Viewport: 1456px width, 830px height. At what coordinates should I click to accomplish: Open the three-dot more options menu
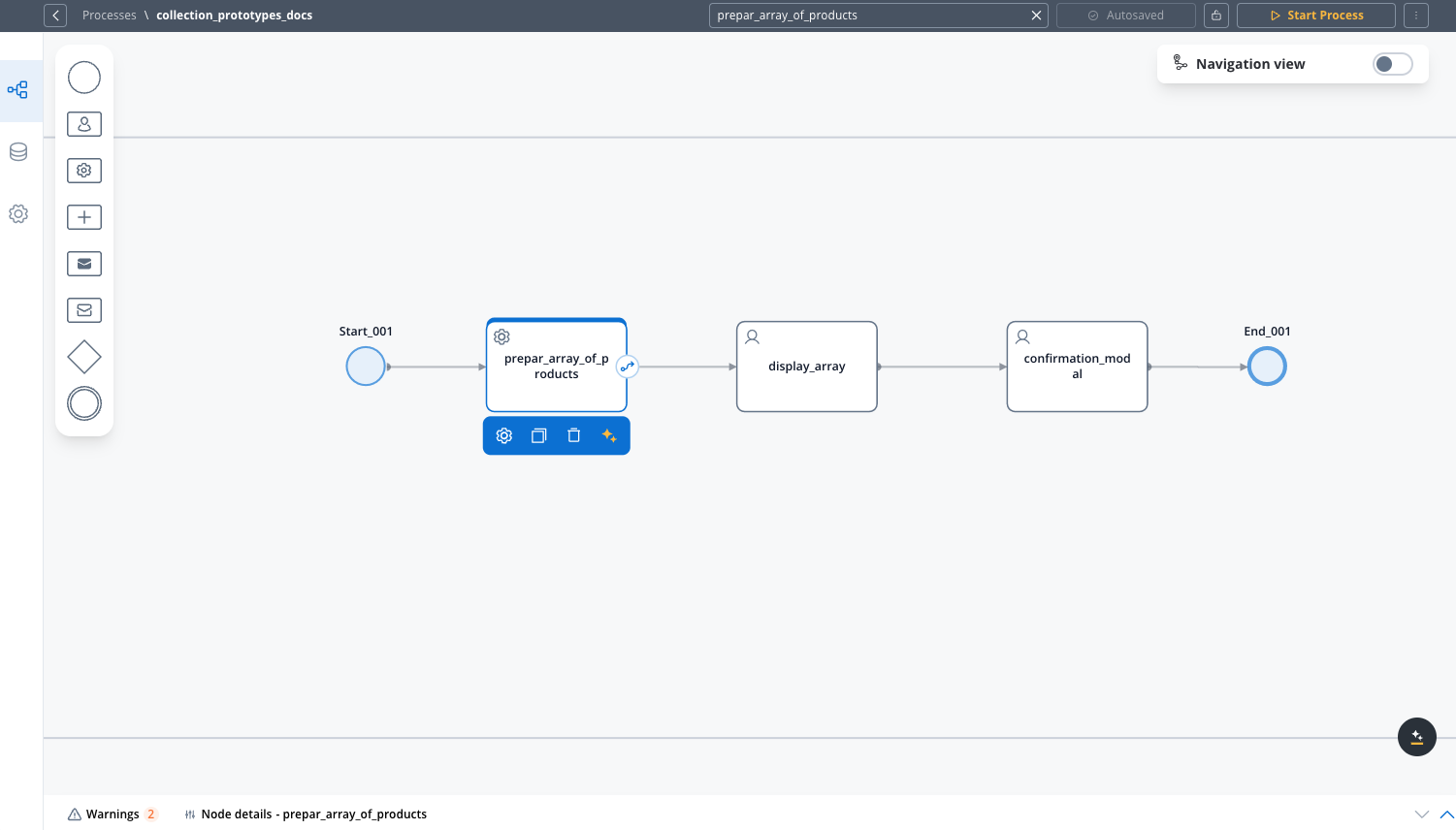(1416, 16)
